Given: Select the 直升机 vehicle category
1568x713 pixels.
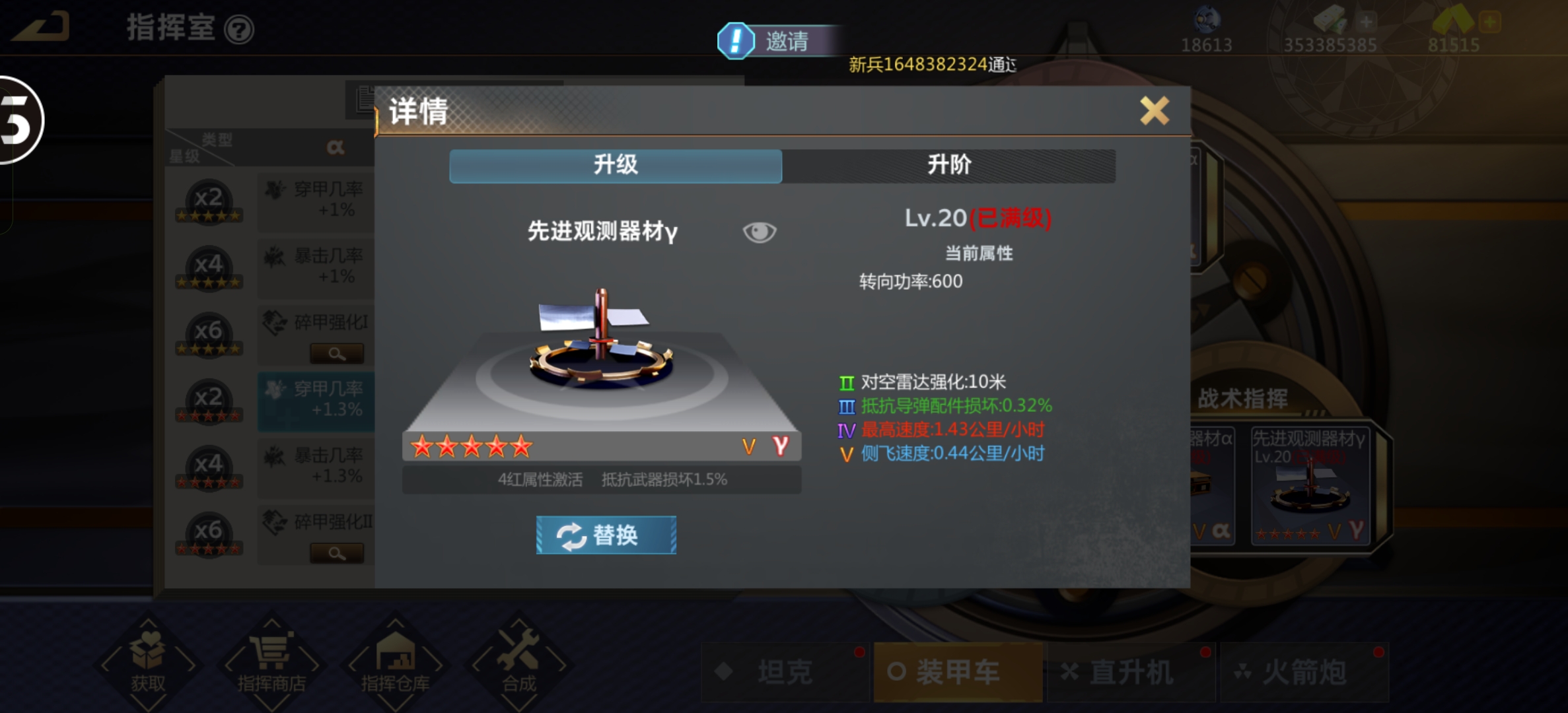Looking at the screenshot, I should tap(1131, 672).
